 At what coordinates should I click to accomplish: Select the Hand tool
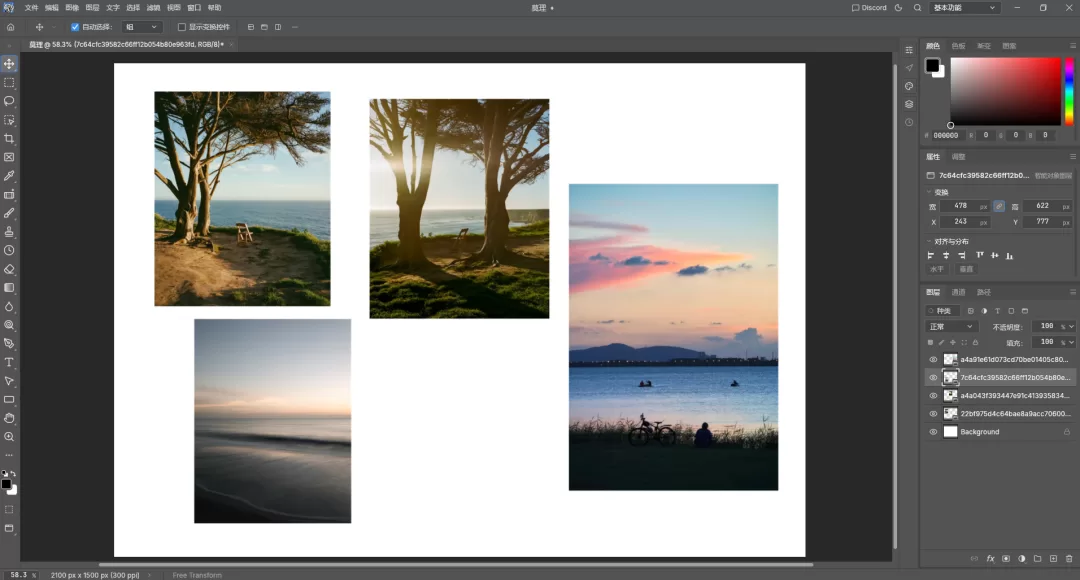(x=9, y=418)
